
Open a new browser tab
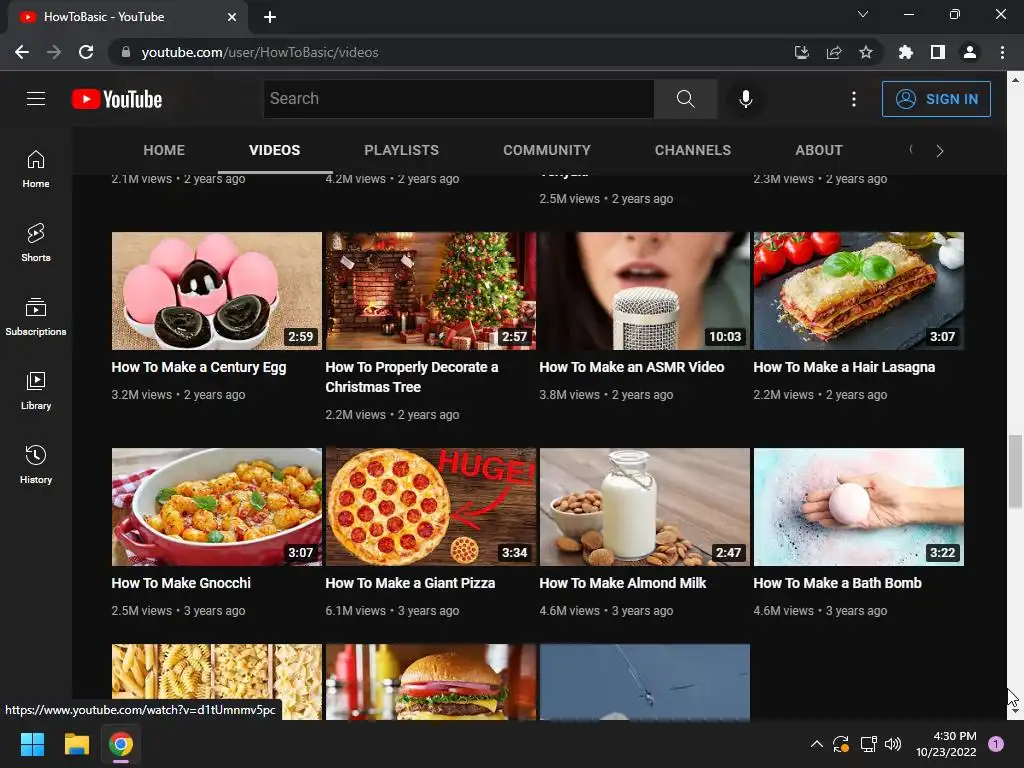click(x=270, y=17)
